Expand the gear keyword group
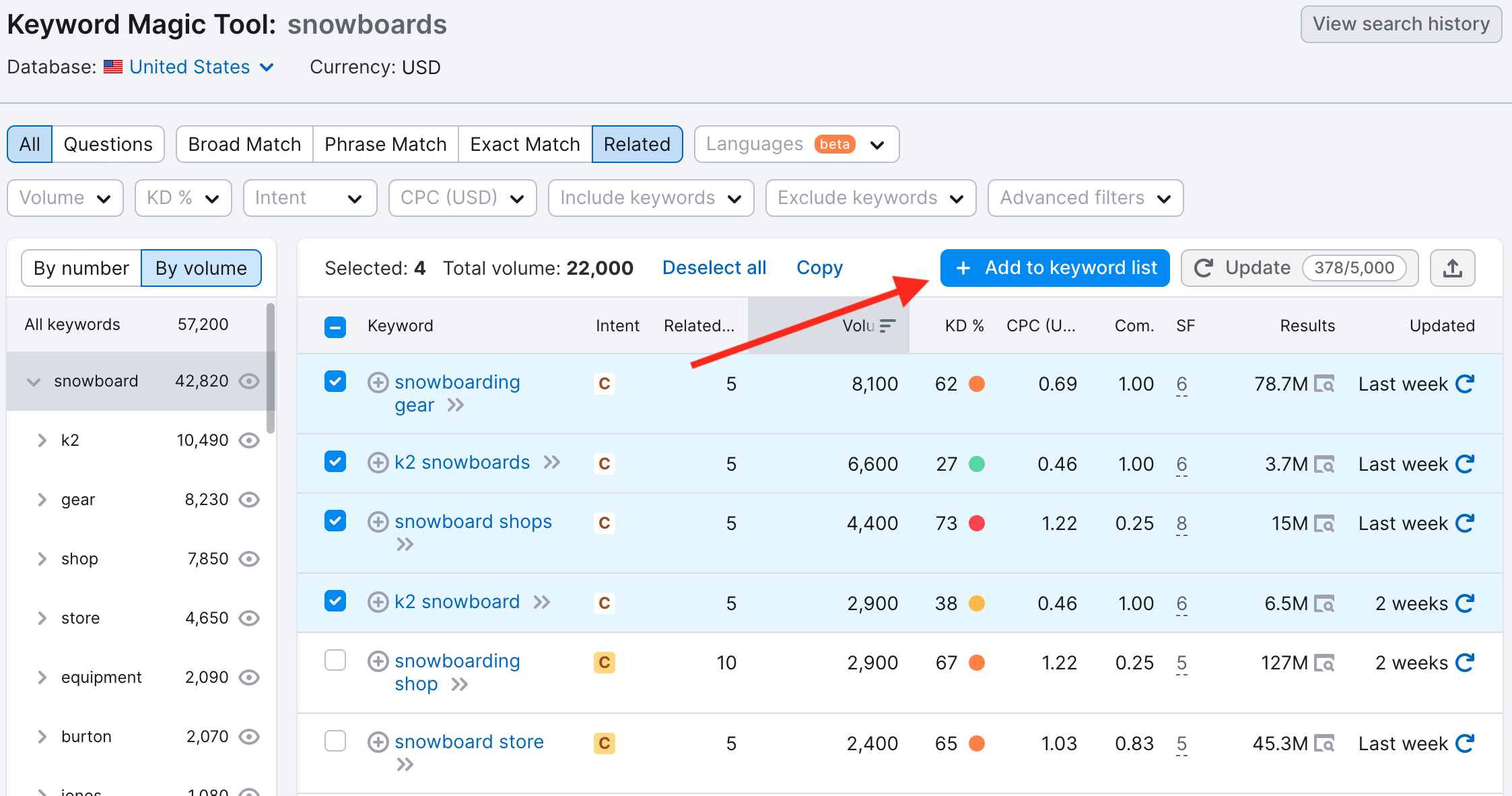 (42, 500)
